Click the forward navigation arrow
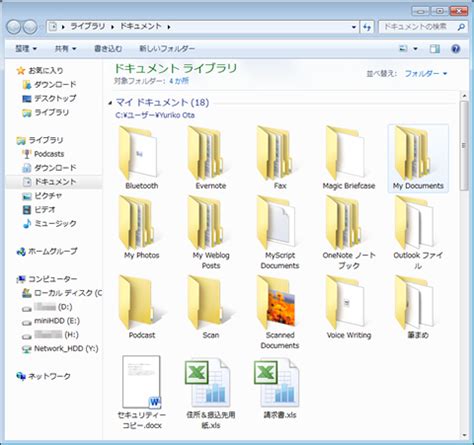 [30, 27]
